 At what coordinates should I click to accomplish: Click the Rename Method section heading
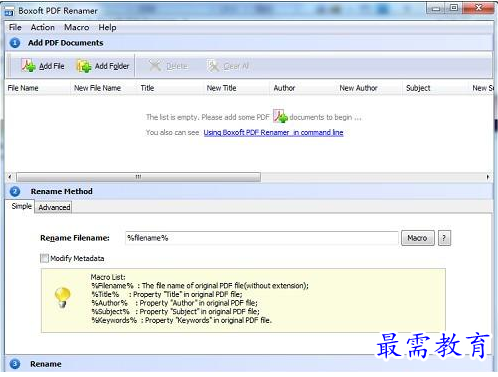tap(62, 191)
